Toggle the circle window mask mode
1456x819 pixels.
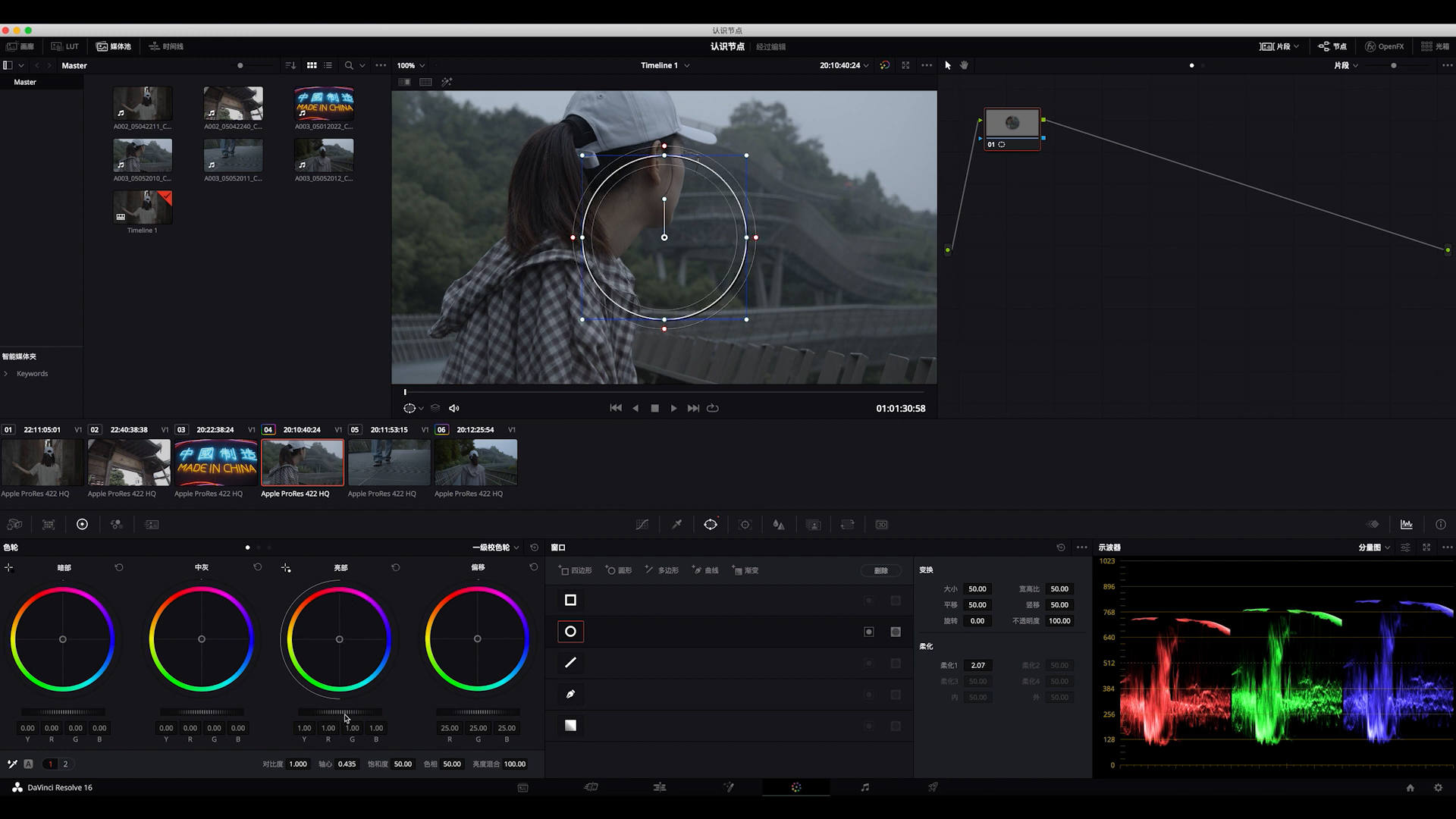tap(896, 632)
